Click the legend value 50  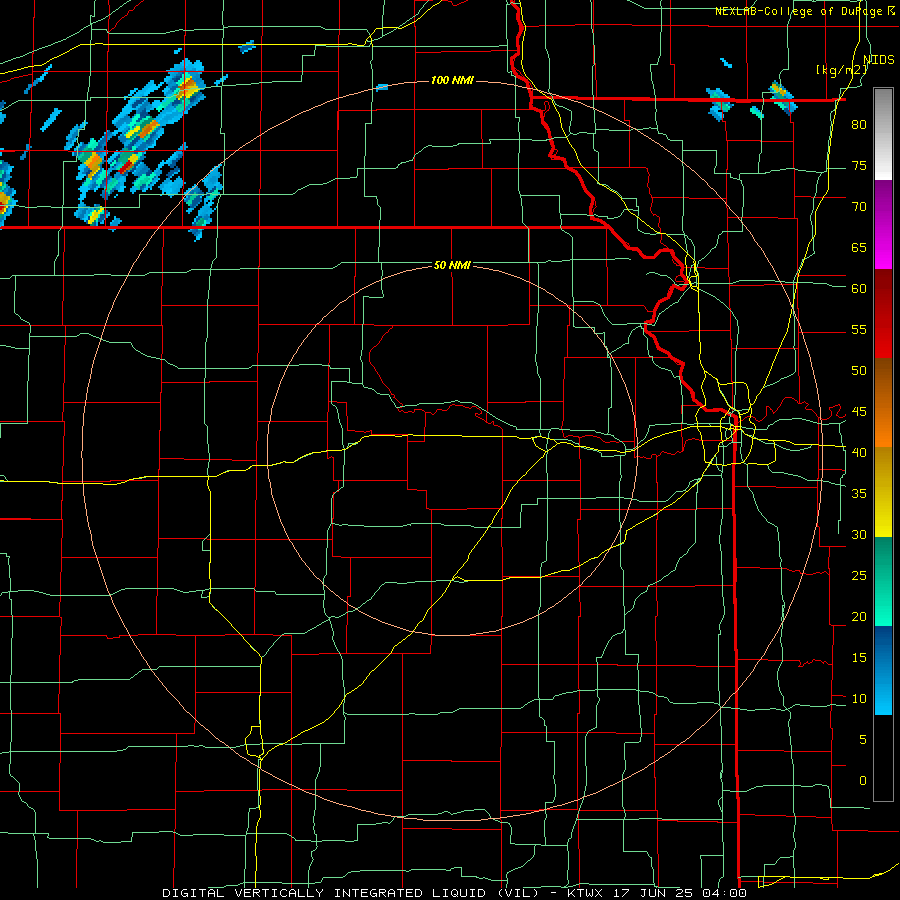point(859,371)
